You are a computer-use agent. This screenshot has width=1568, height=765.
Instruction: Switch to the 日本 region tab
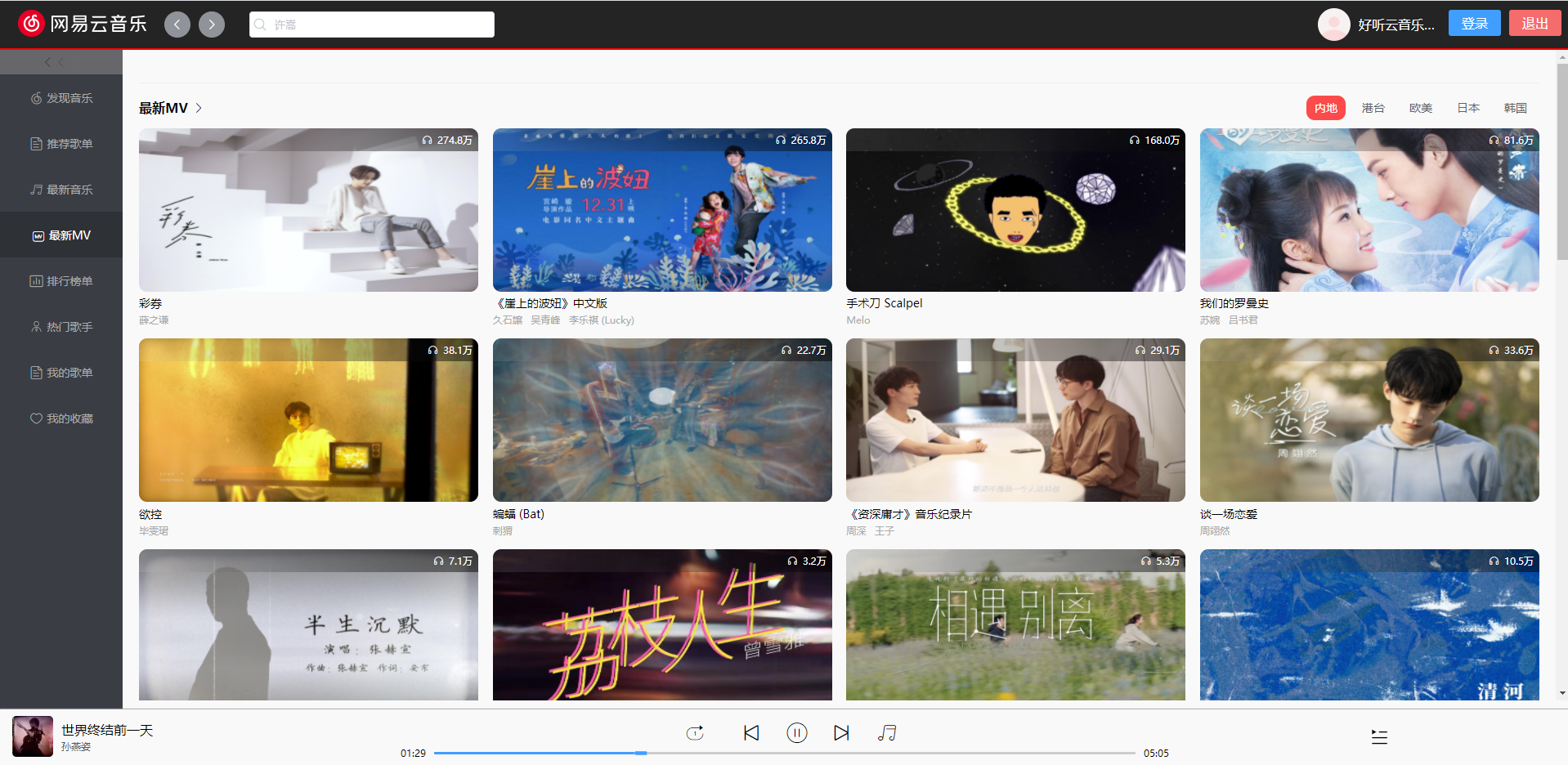[1467, 107]
